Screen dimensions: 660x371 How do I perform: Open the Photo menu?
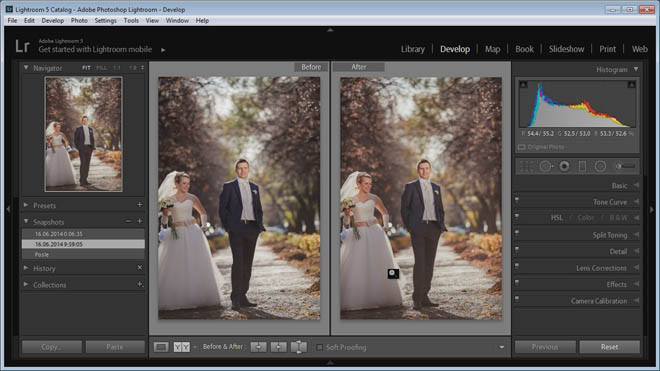click(x=79, y=20)
